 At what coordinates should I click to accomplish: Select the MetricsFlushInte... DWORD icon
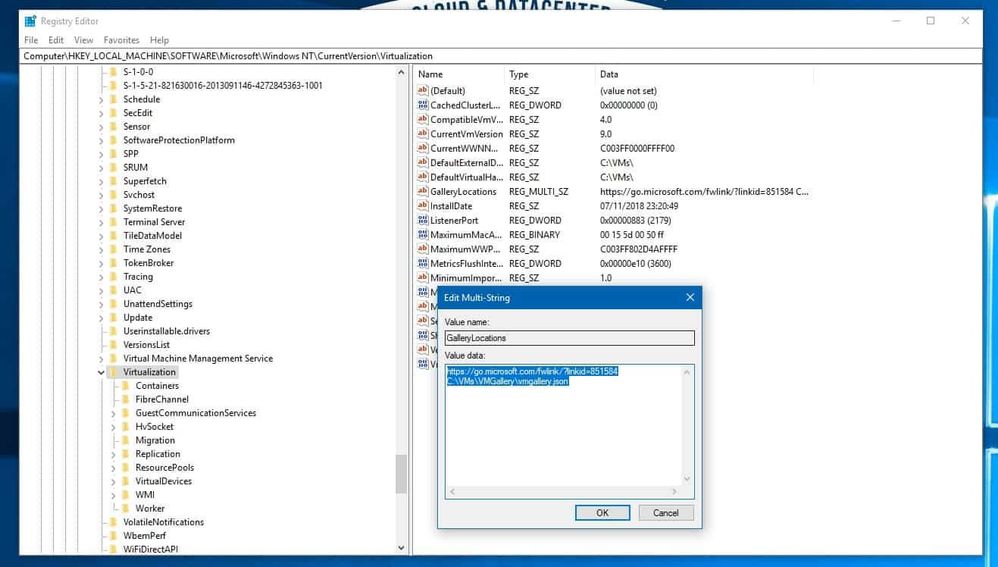pos(423,263)
